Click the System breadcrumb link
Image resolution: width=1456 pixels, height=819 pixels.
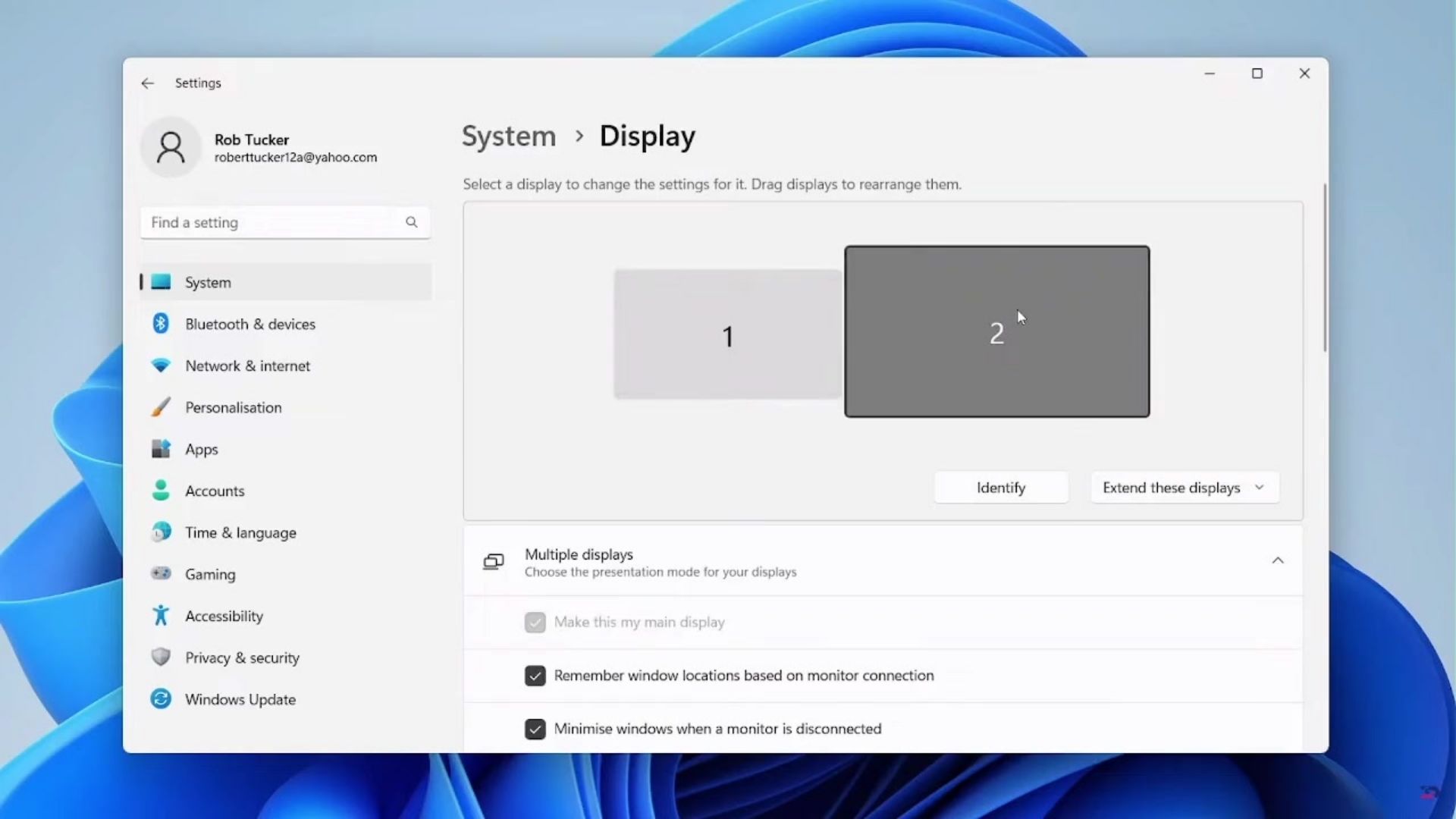click(509, 136)
